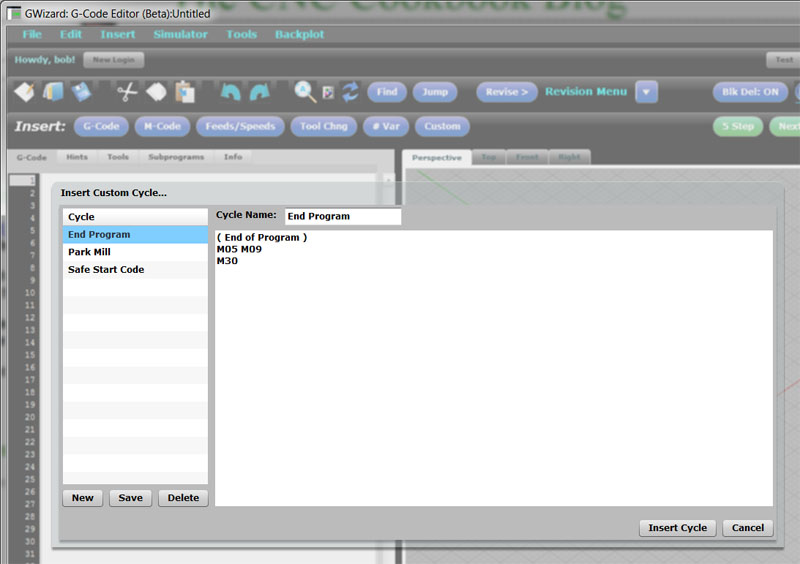Screen dimensions: 800x564
Task: Switch to the Subprograms tab
Action: (x=176, y=157)
